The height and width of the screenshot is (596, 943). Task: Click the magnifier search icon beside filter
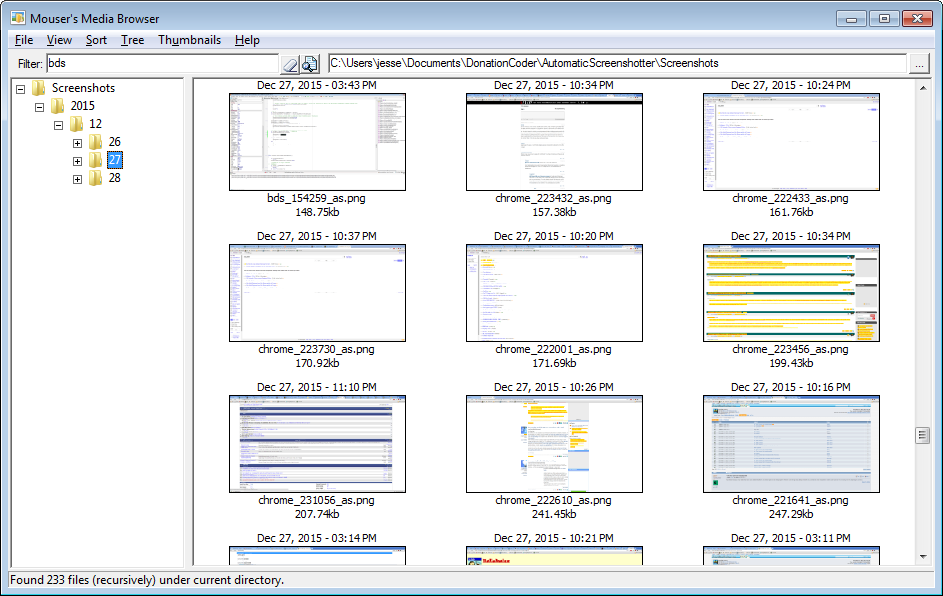(x=310, y=64)
